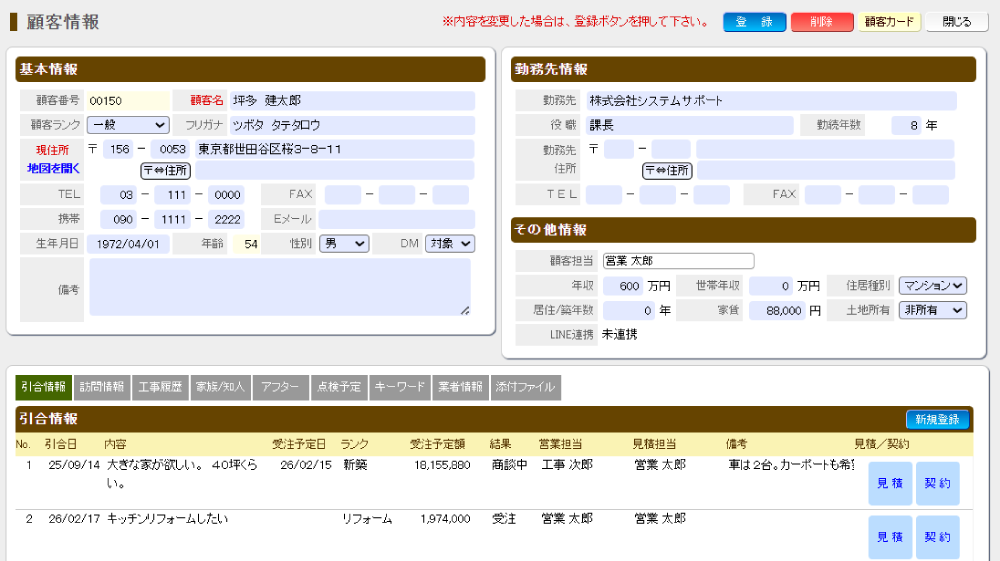Click the postal code field showing 156

tap(117, 149)
